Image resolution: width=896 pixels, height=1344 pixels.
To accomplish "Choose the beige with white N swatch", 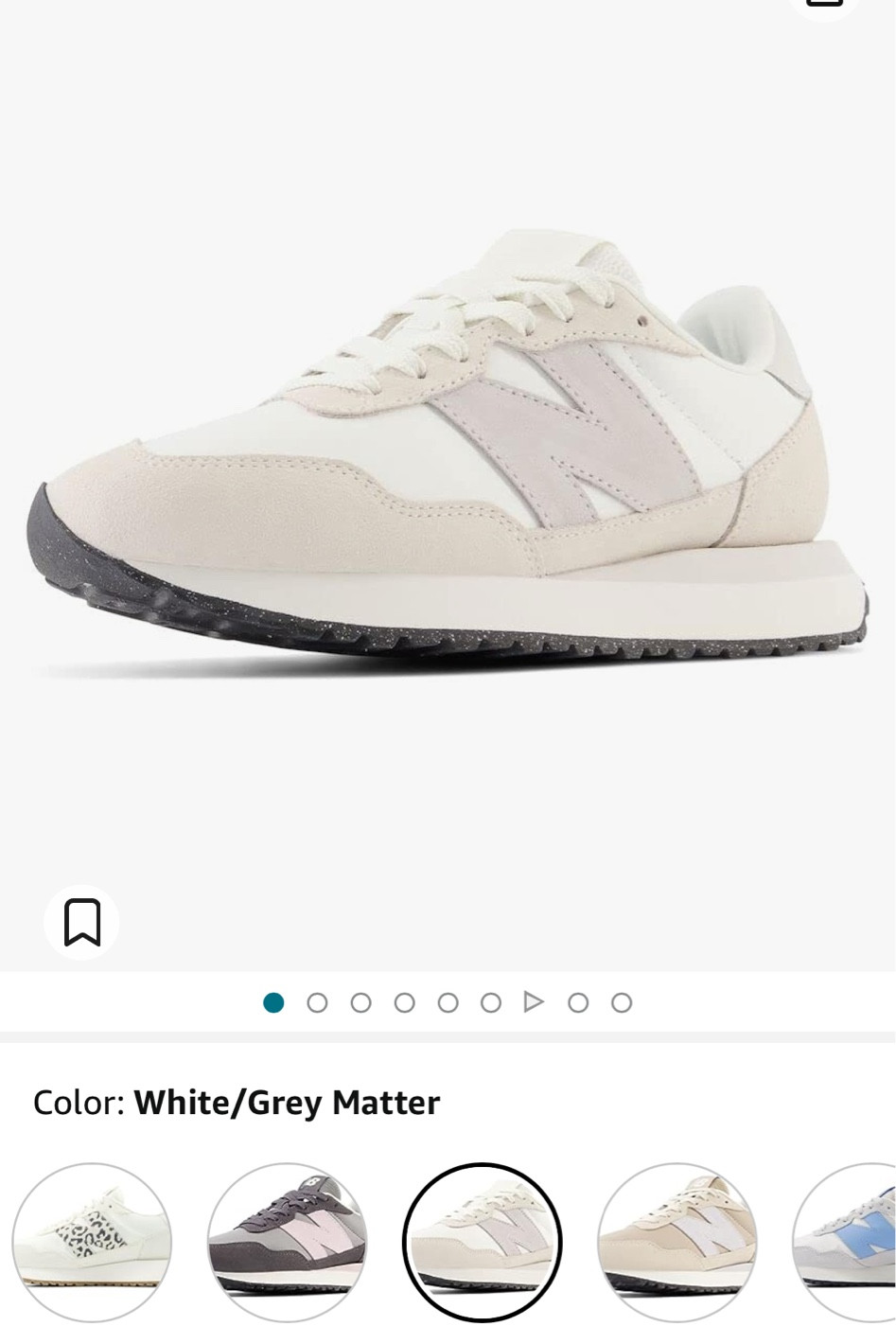I will point(678,1242).
